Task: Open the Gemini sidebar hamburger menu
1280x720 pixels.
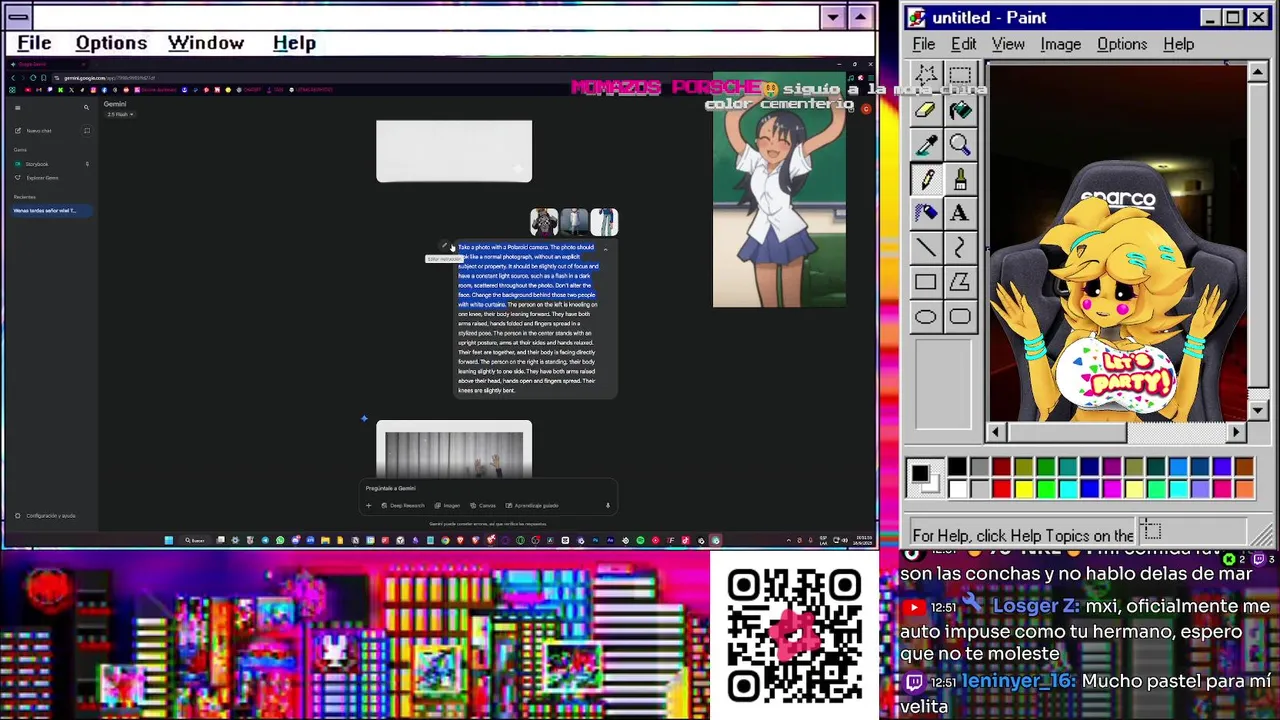Action: click(17, 107)
